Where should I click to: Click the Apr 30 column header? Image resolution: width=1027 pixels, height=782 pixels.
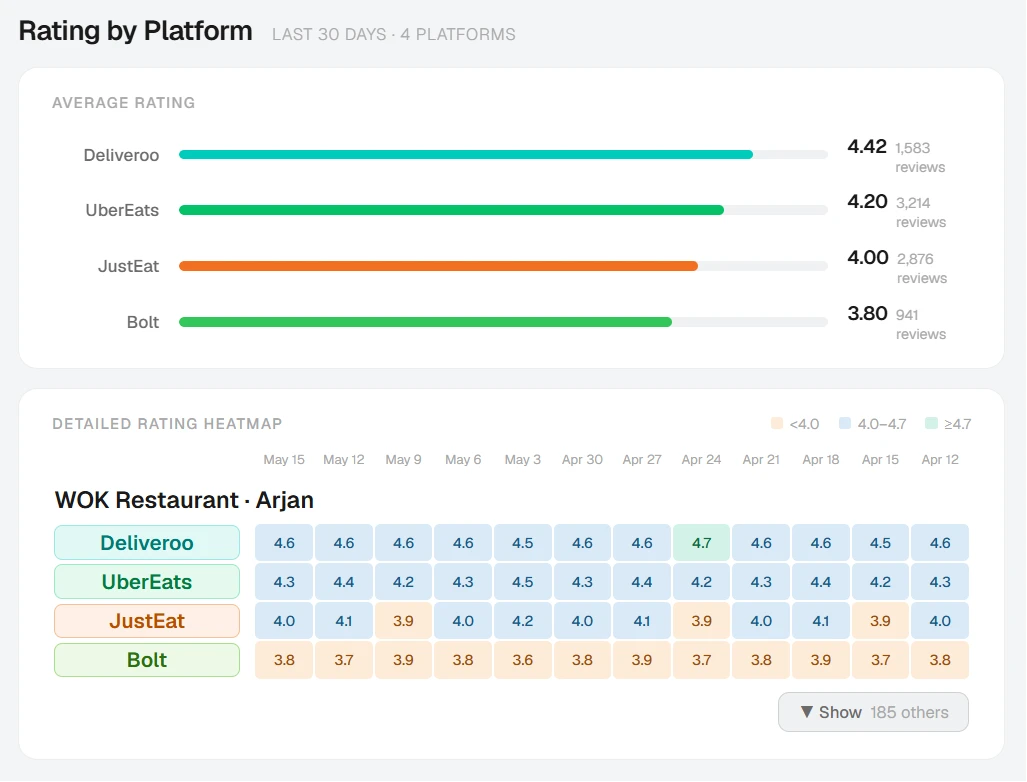click(x=582, y=459)
